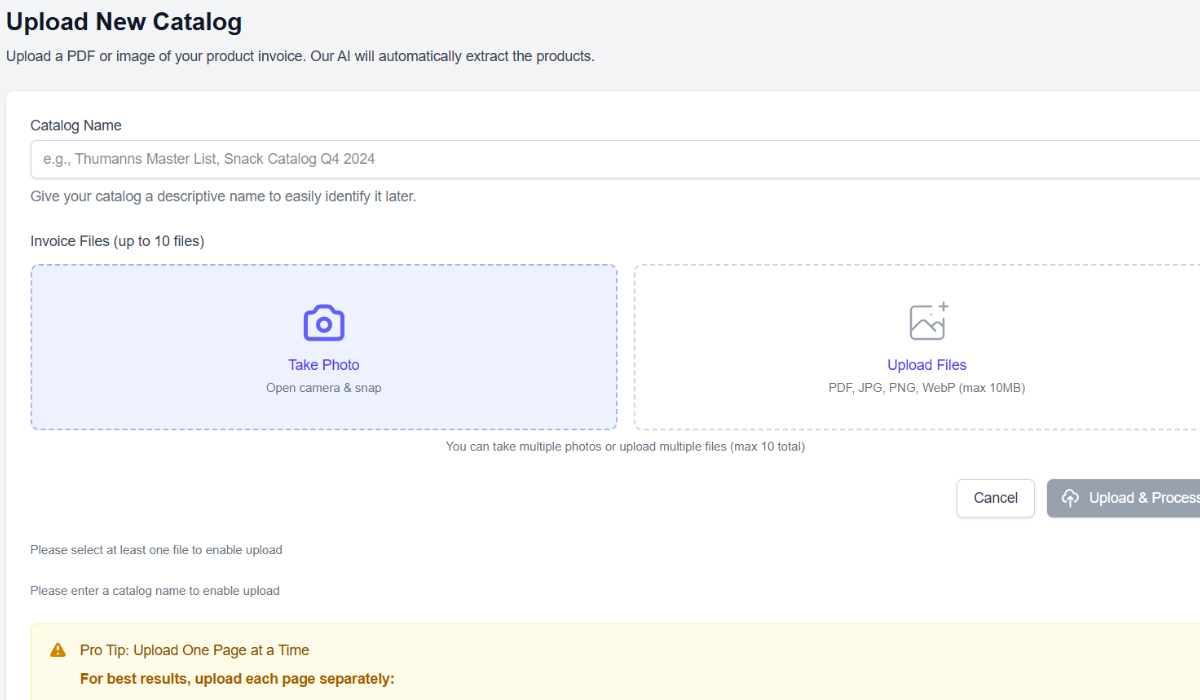
Task: Click the Upload New Catalog heading
Action: point(124,21)
